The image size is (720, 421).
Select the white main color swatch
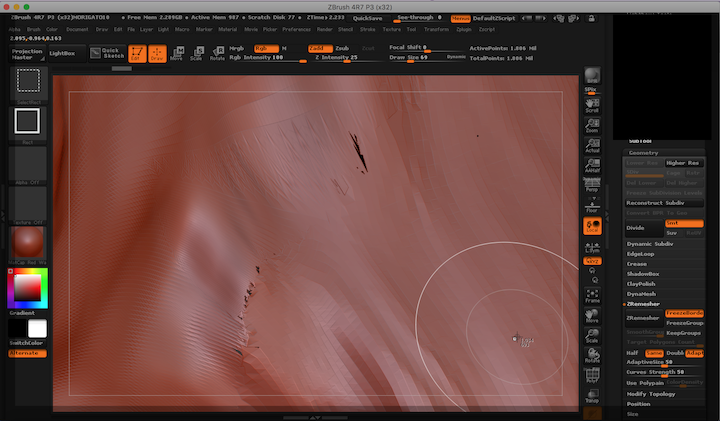37,329
